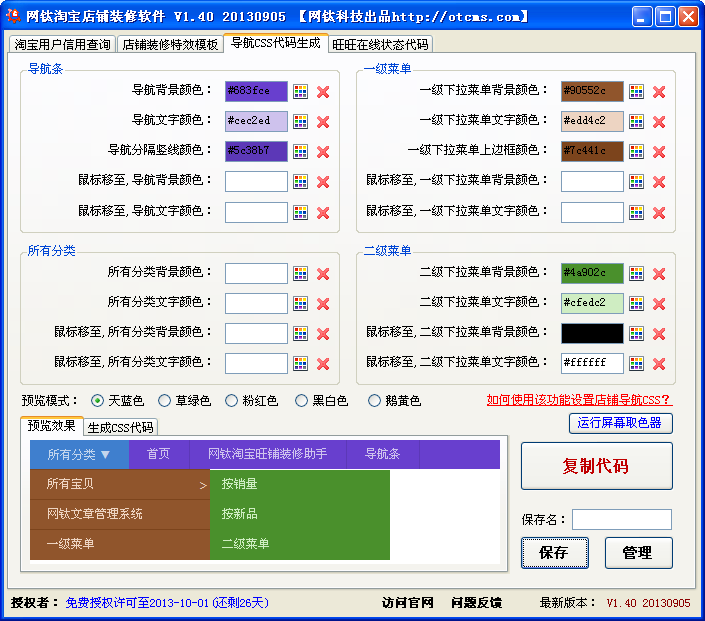
Task: Expand the 所有分类 dropdown in preview
Action: 79,454
